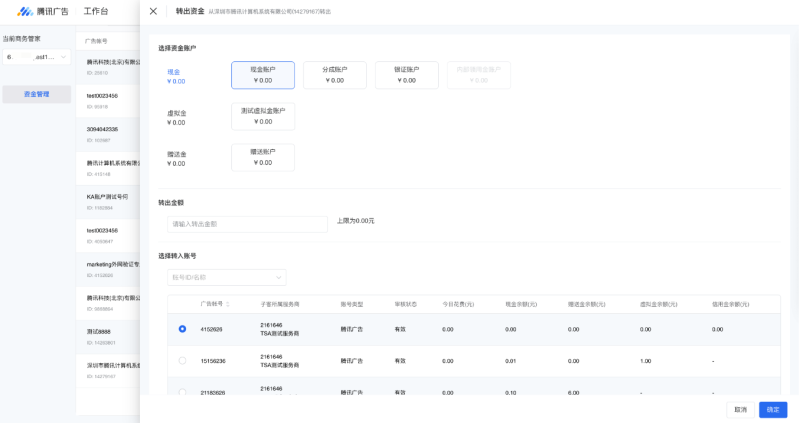Screen dimensions: 800x423
Task: Select the 分成账户 card
Action: [334, 75]
